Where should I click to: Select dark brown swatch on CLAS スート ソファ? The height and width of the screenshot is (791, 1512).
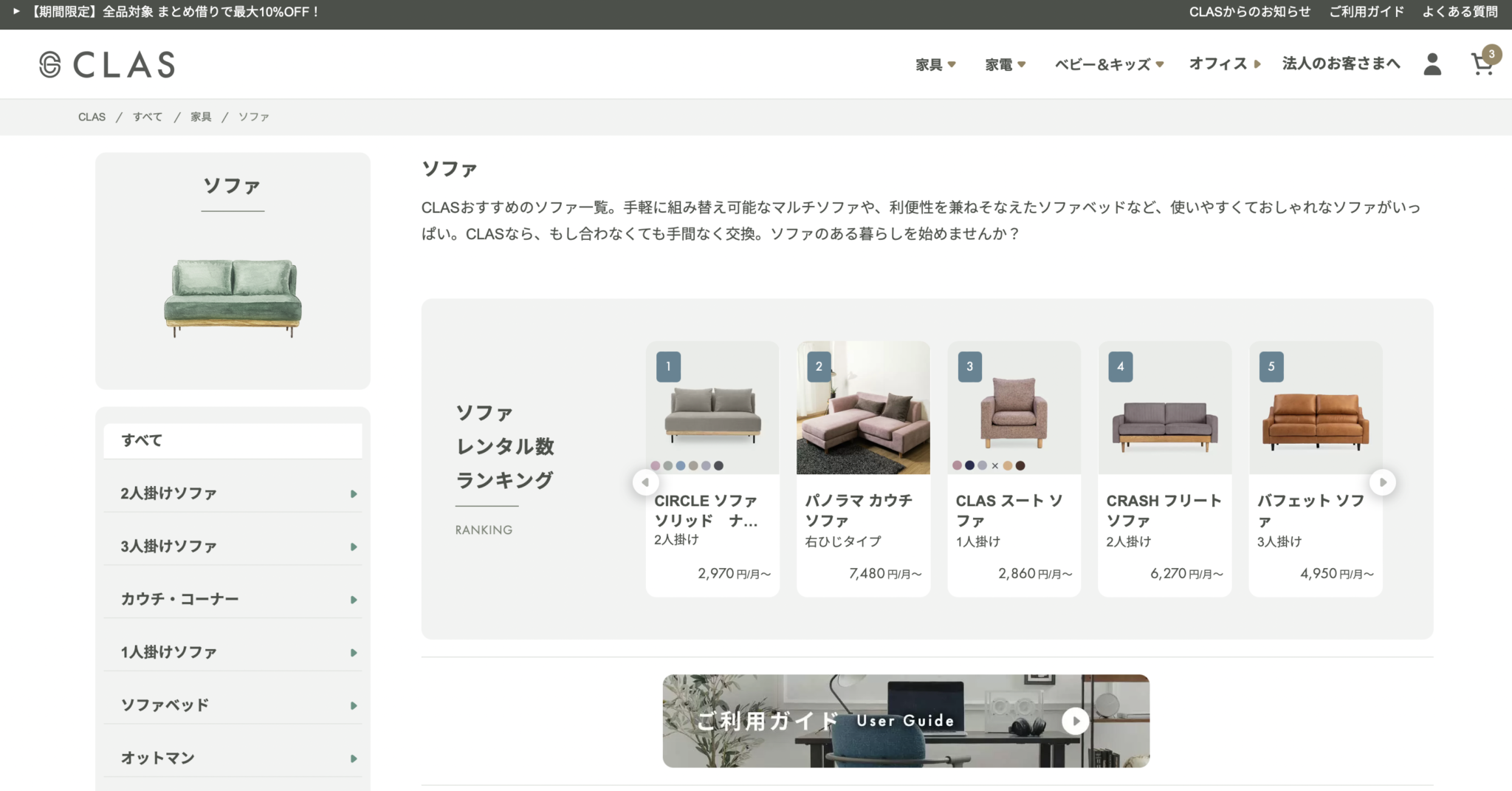(x=1020, y=465)
